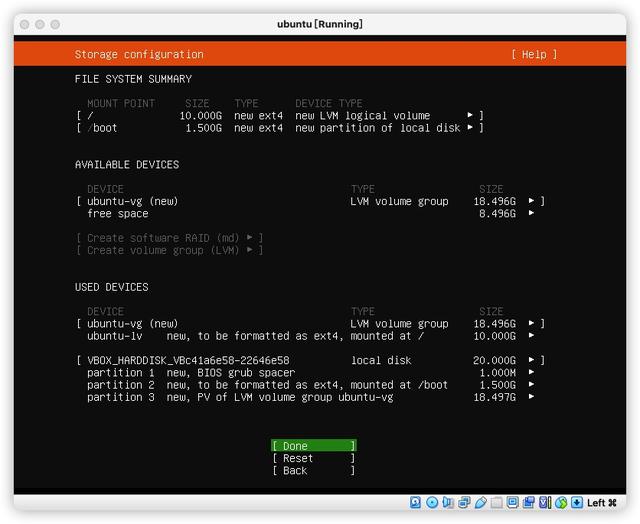Screen dimensions: 640x524
Task: Choose Create software RAID (md)
Action: pyautogui.click(x=169, y=238)
